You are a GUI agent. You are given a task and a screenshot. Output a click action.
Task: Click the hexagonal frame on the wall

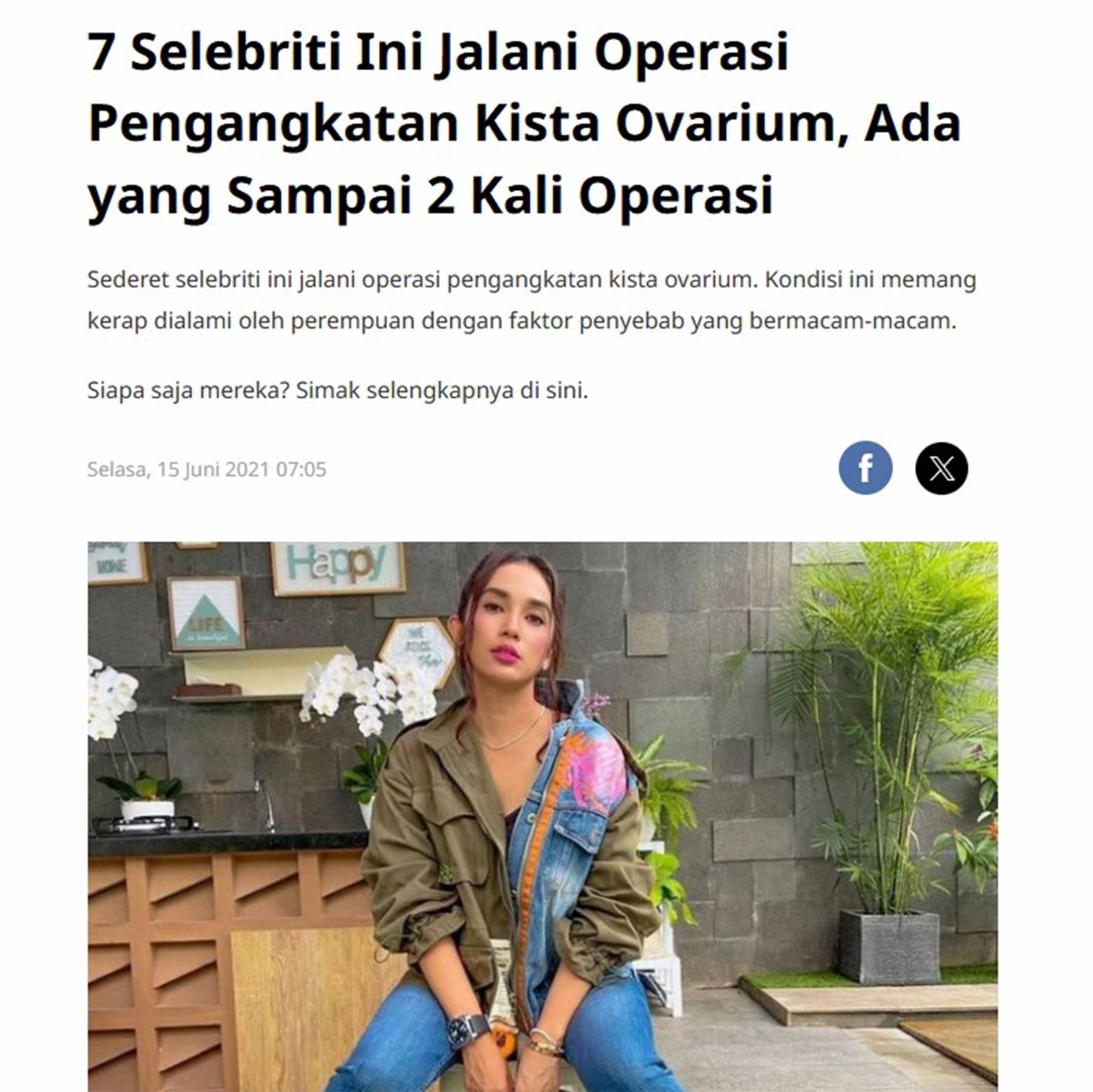[416, 652]
